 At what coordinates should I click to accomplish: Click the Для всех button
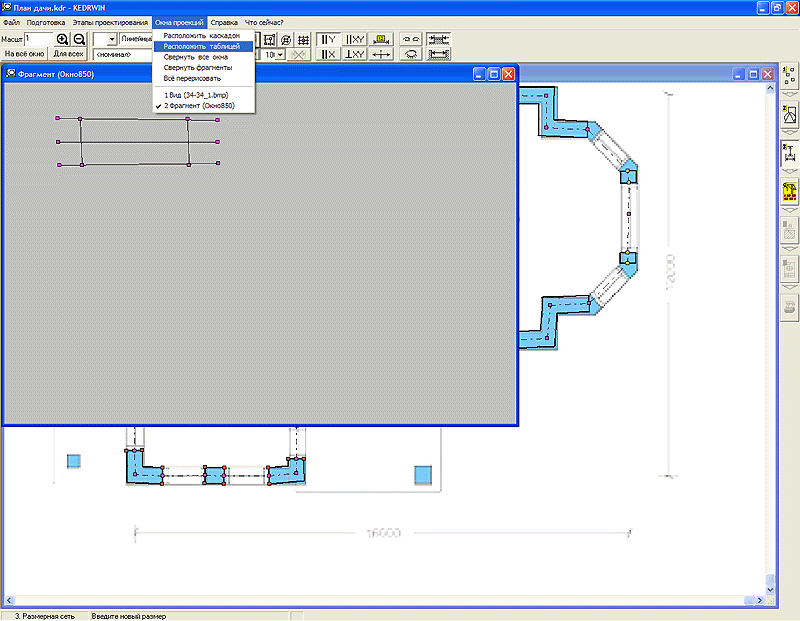(68, 54)
